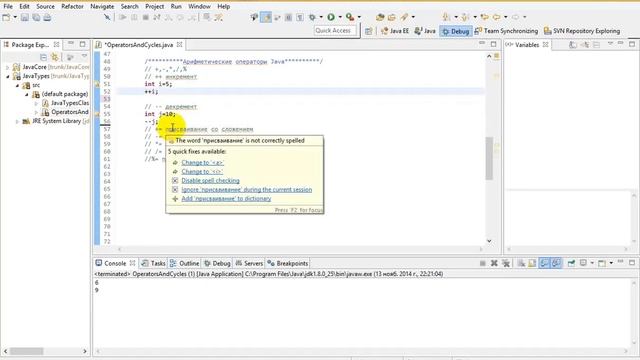Switch to Team Synchronizing perspective
Screen dimensions: 640x360
click(x=506, y=31)
